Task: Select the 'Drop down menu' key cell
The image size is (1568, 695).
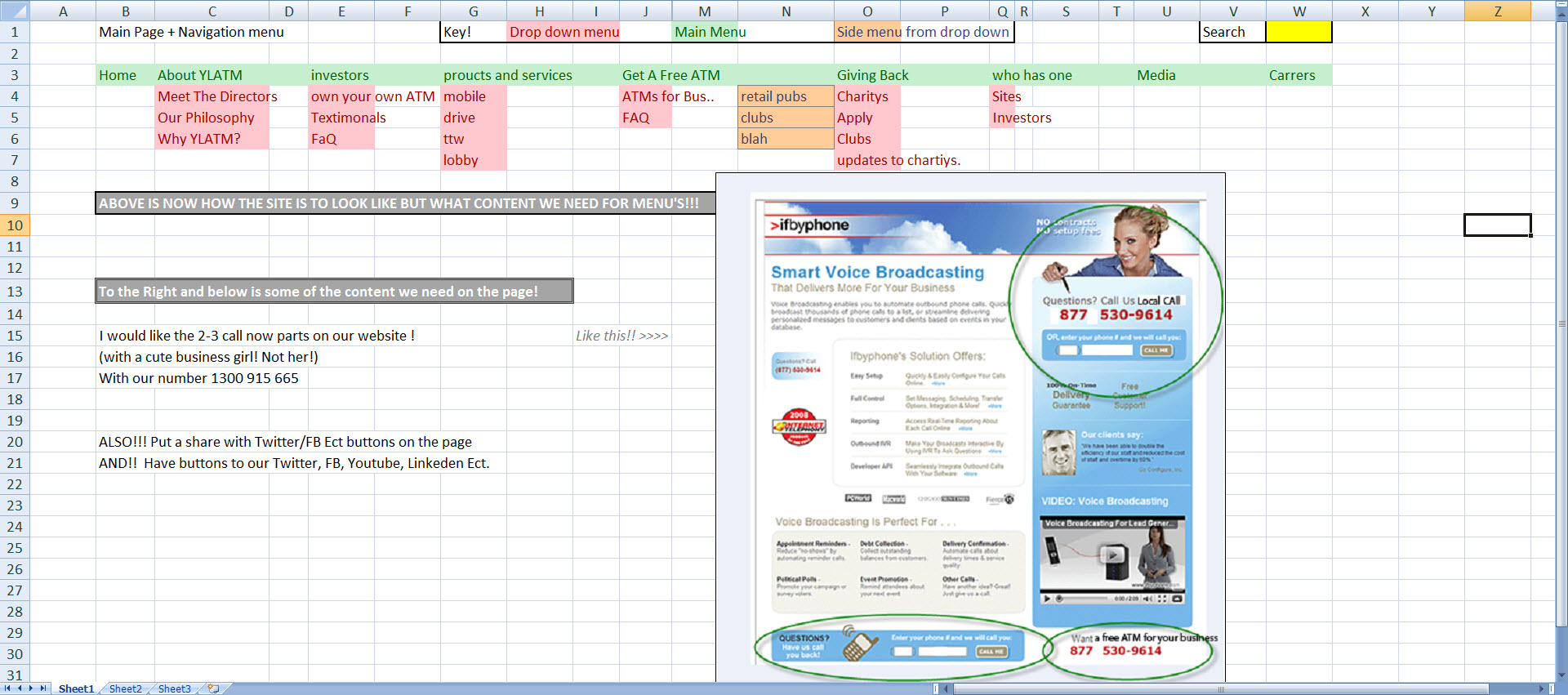Action: [563, 32]
